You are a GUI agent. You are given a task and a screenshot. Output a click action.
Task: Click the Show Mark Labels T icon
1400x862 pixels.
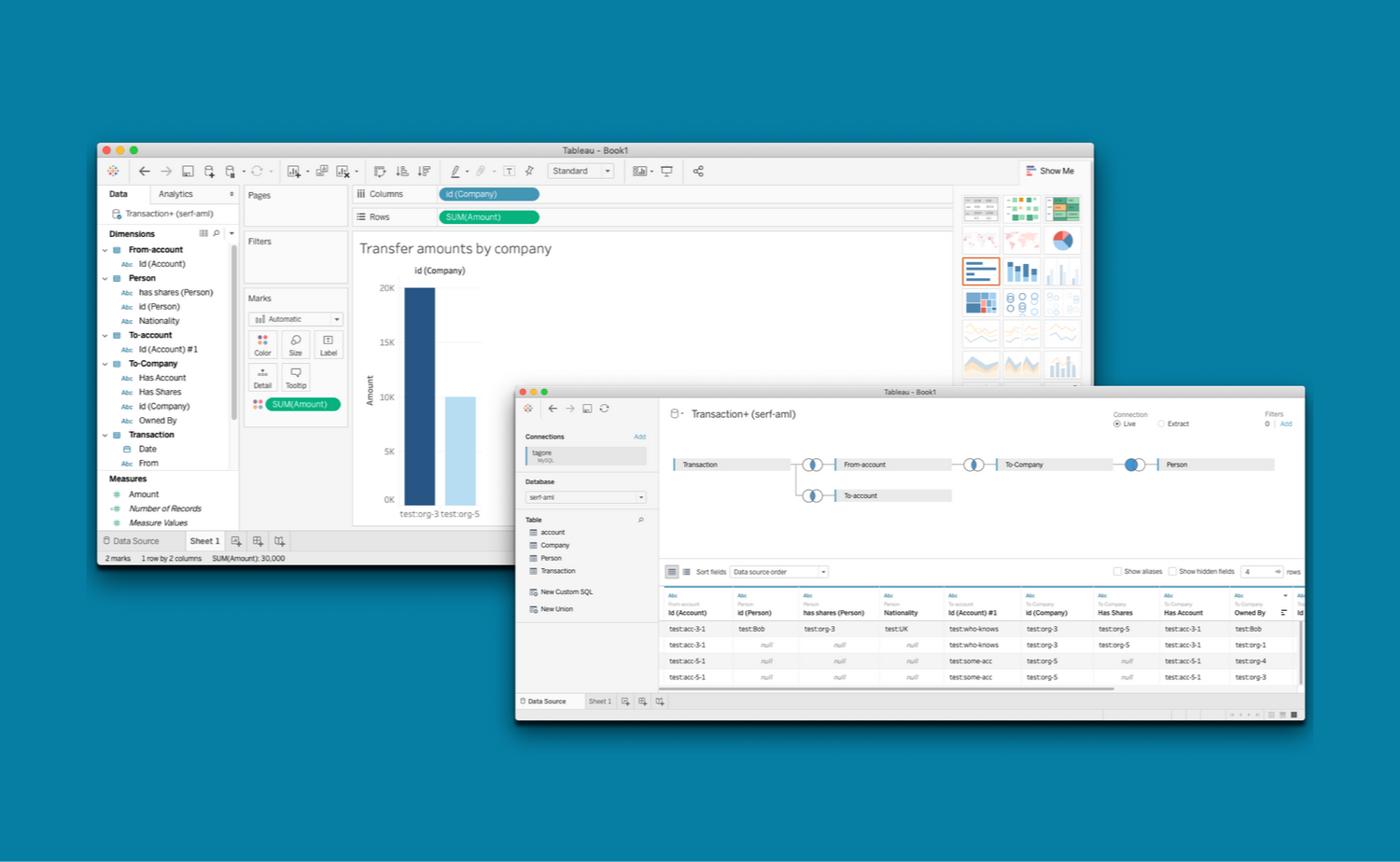coord(509,172)
